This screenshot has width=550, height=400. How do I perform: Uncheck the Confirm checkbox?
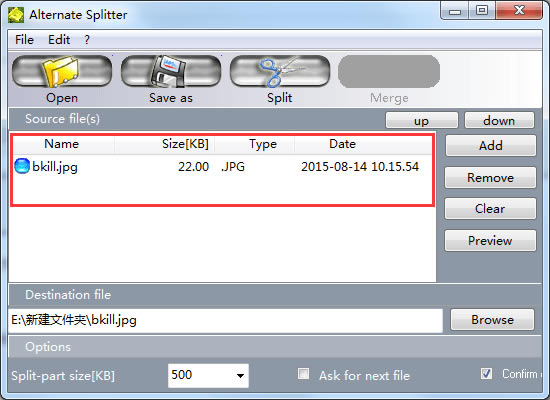coord(486,374)
